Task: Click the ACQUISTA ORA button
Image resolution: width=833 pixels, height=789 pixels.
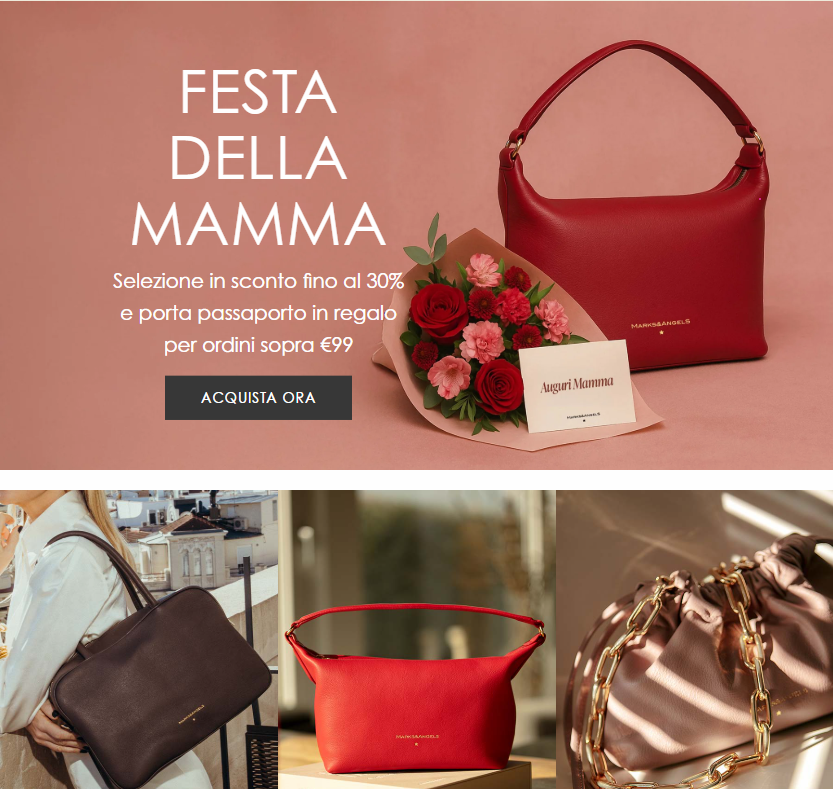Action: coord(258,397)
